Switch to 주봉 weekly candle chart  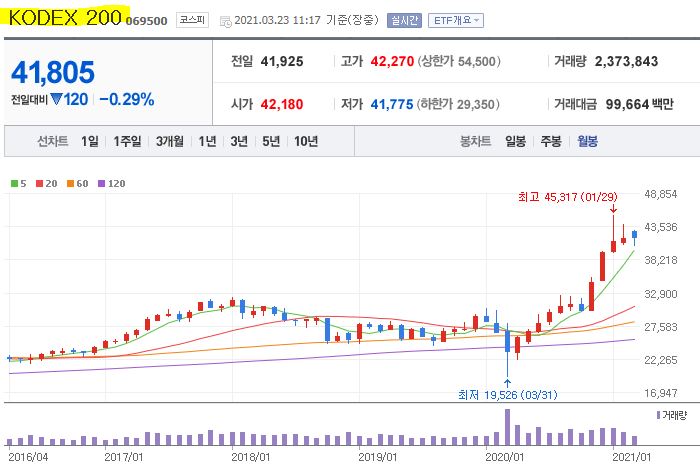tap(551, 142)
